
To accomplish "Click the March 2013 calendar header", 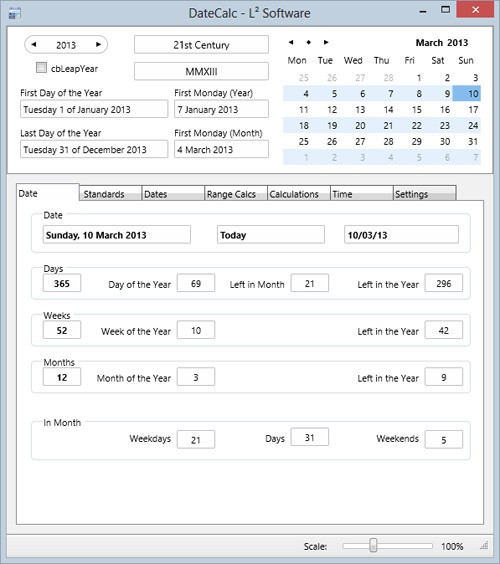I will (x=442, y=42).
